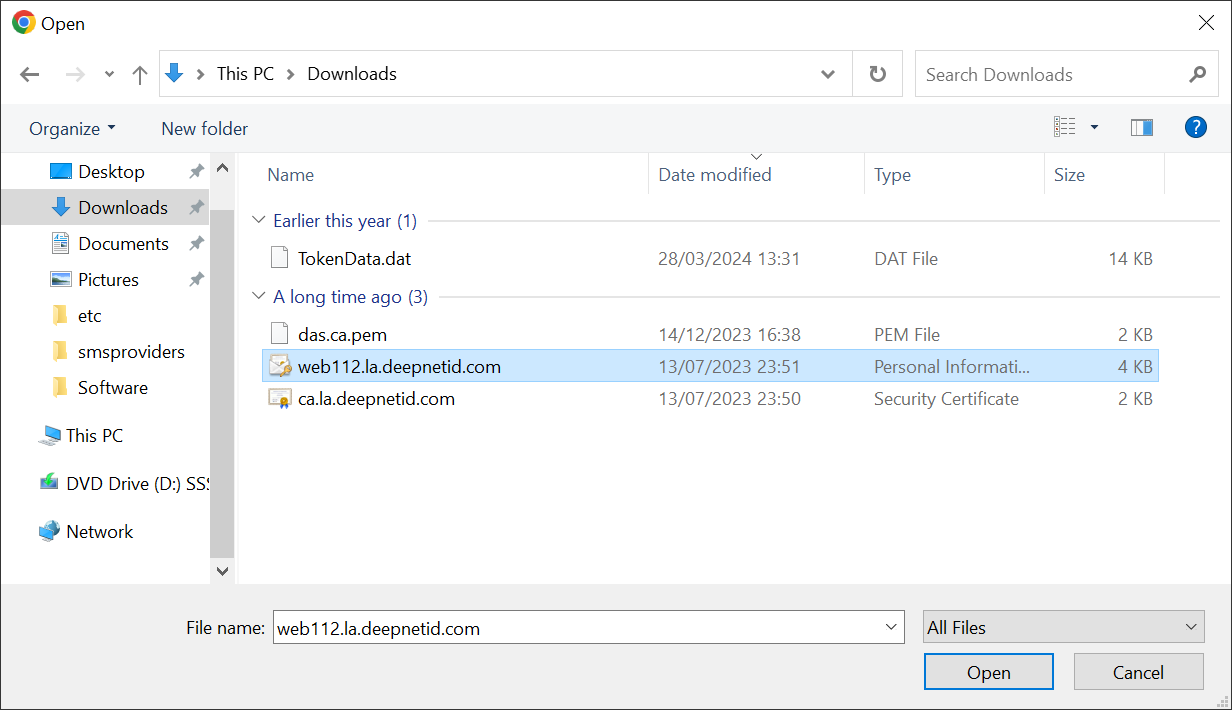This screenshot has width=1232, height=710.
Task: Refresh the Downloads folder view
Action: [x=877, y=74]
